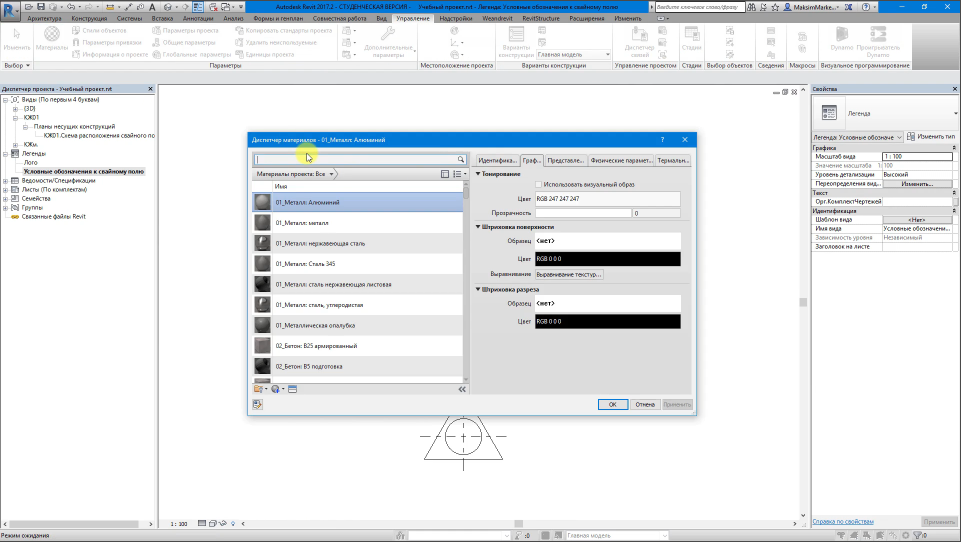Click the Thin Lines icon in quick access toolbar
The width and height of the screenshot is (961, 542).
pos(198,7)
